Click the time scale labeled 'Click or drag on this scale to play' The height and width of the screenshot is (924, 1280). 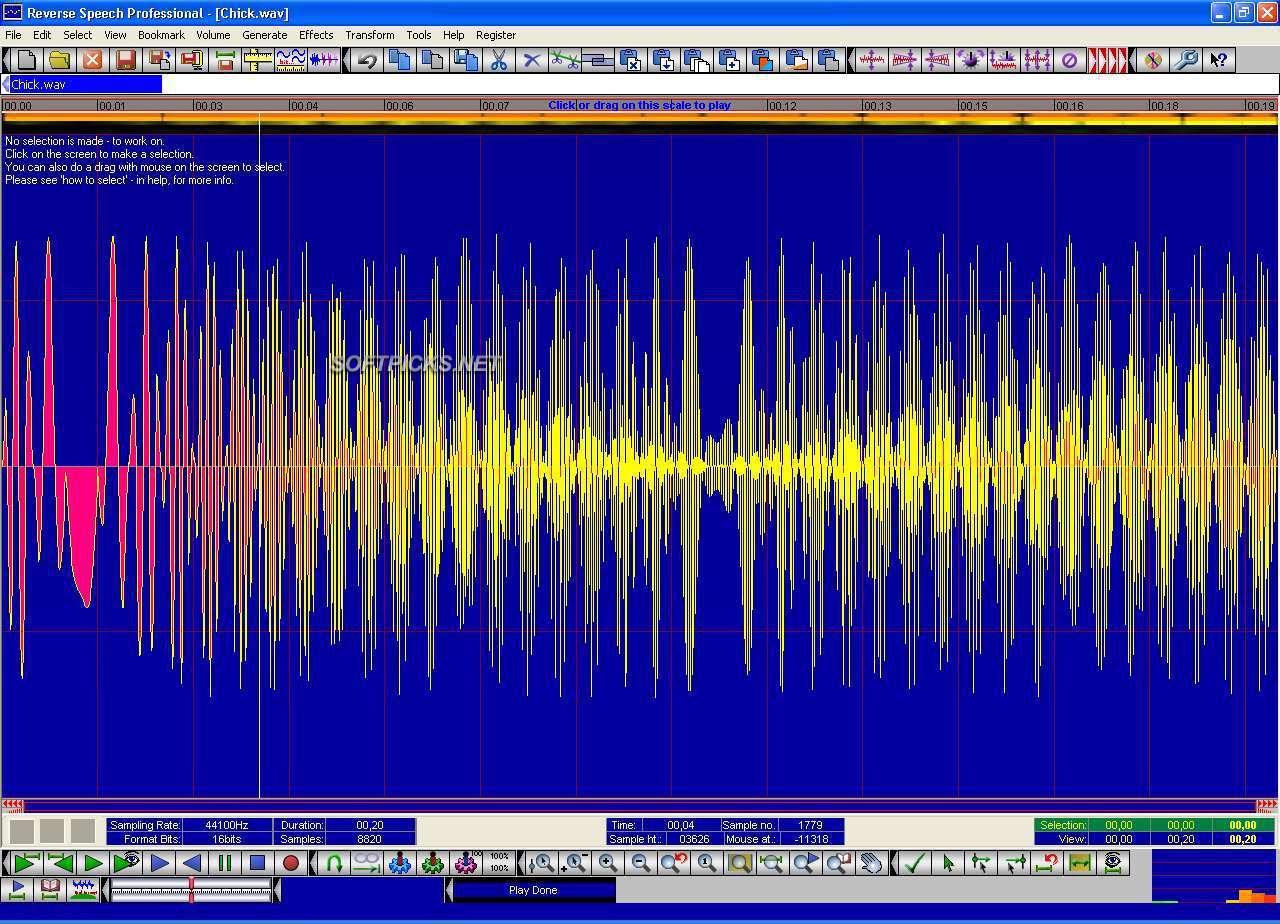coord(639,105)
